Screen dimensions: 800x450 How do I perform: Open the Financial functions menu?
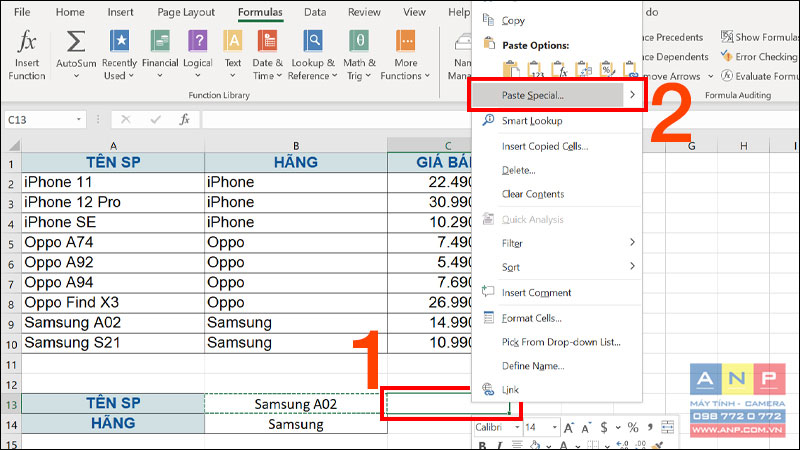(160, 55)
